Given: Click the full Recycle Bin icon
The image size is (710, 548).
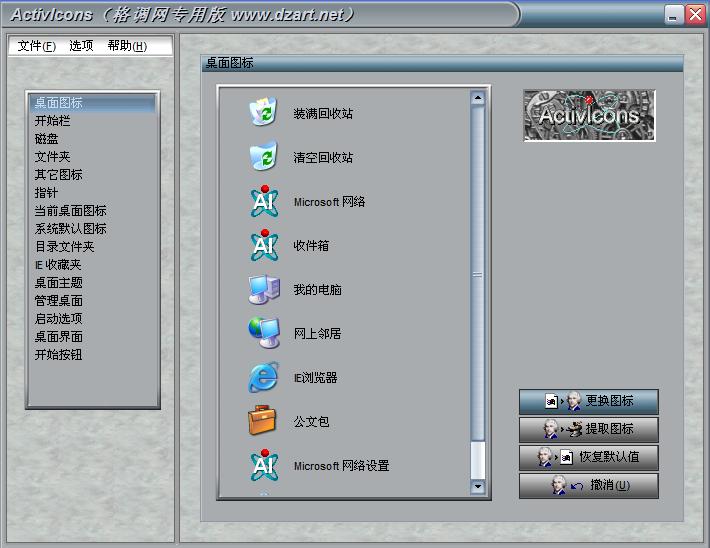Looking at the screenshot, I should [x=263, y=111].
